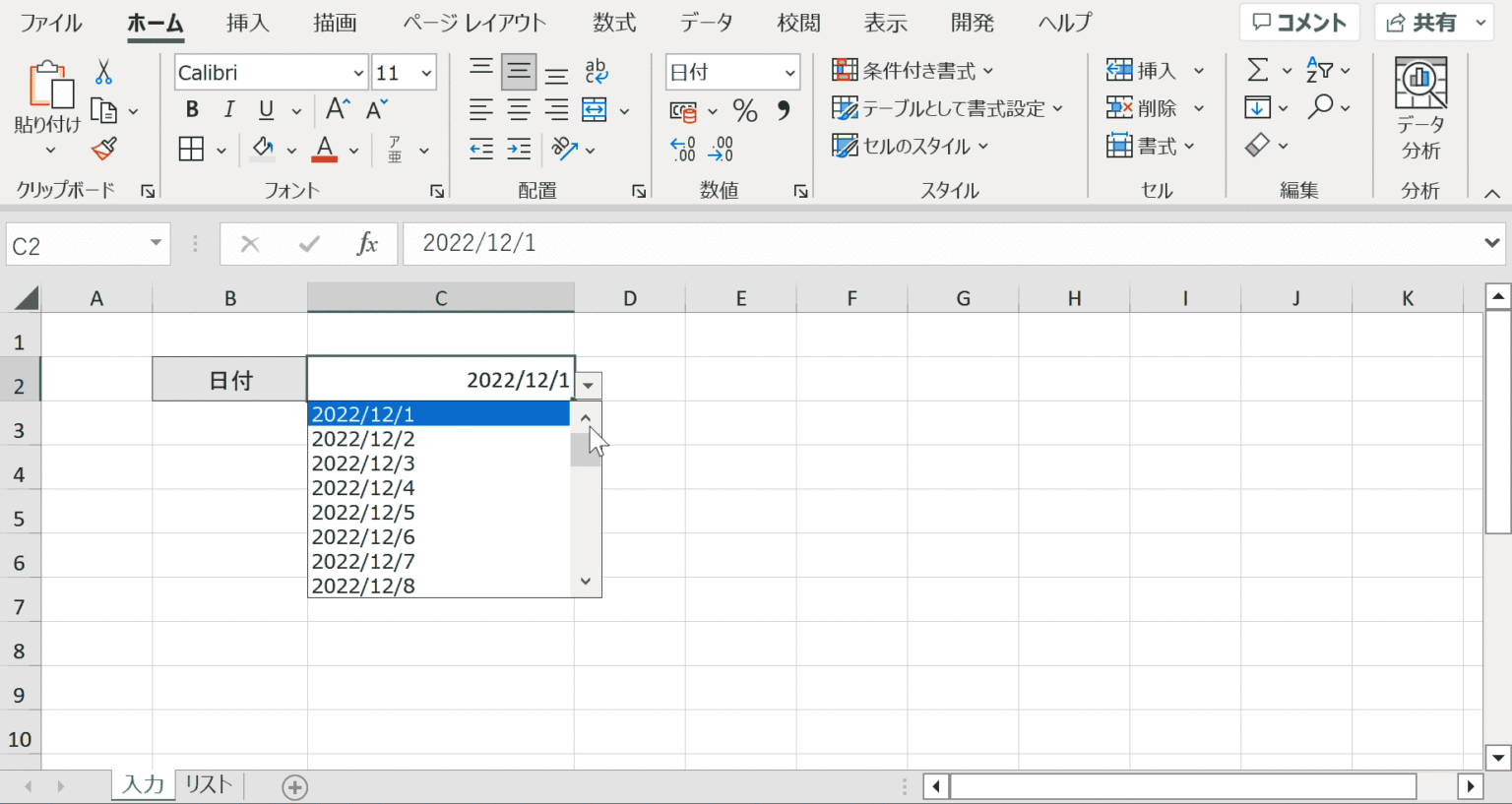Click the Data Analysis (データ分析) icon
Image resolution: width=1512 pixels, height=804 pixels.
click(x=1420, y=108)
